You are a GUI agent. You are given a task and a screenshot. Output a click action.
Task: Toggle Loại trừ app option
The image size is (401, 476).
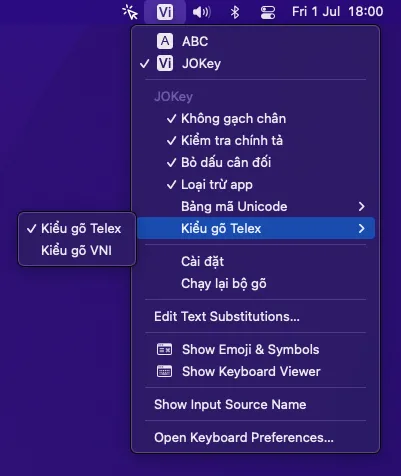pos(256,185)
